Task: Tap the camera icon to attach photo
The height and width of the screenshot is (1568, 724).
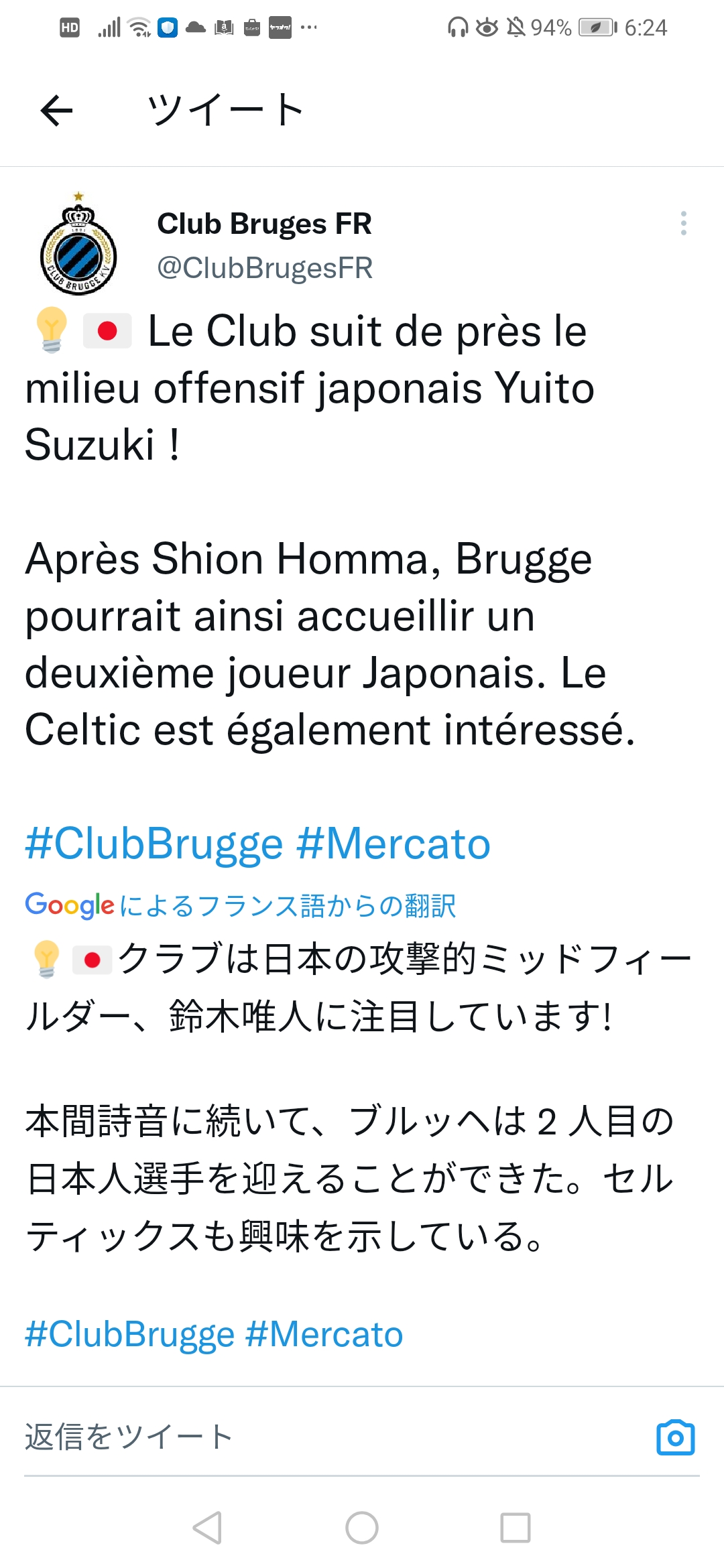Action: 676,1437
